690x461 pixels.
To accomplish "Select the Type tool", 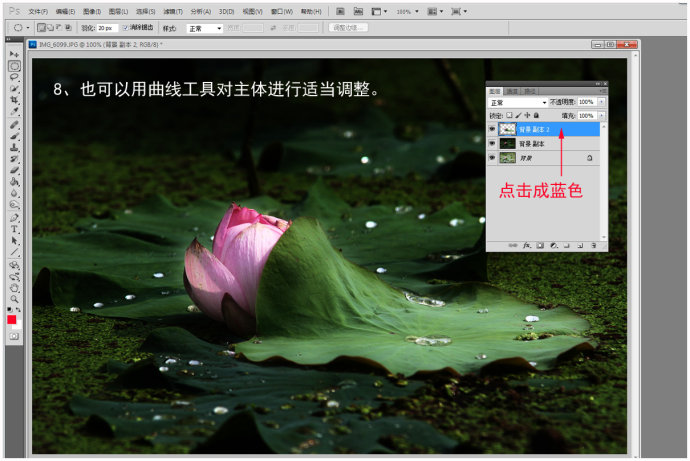I will 14,230.
